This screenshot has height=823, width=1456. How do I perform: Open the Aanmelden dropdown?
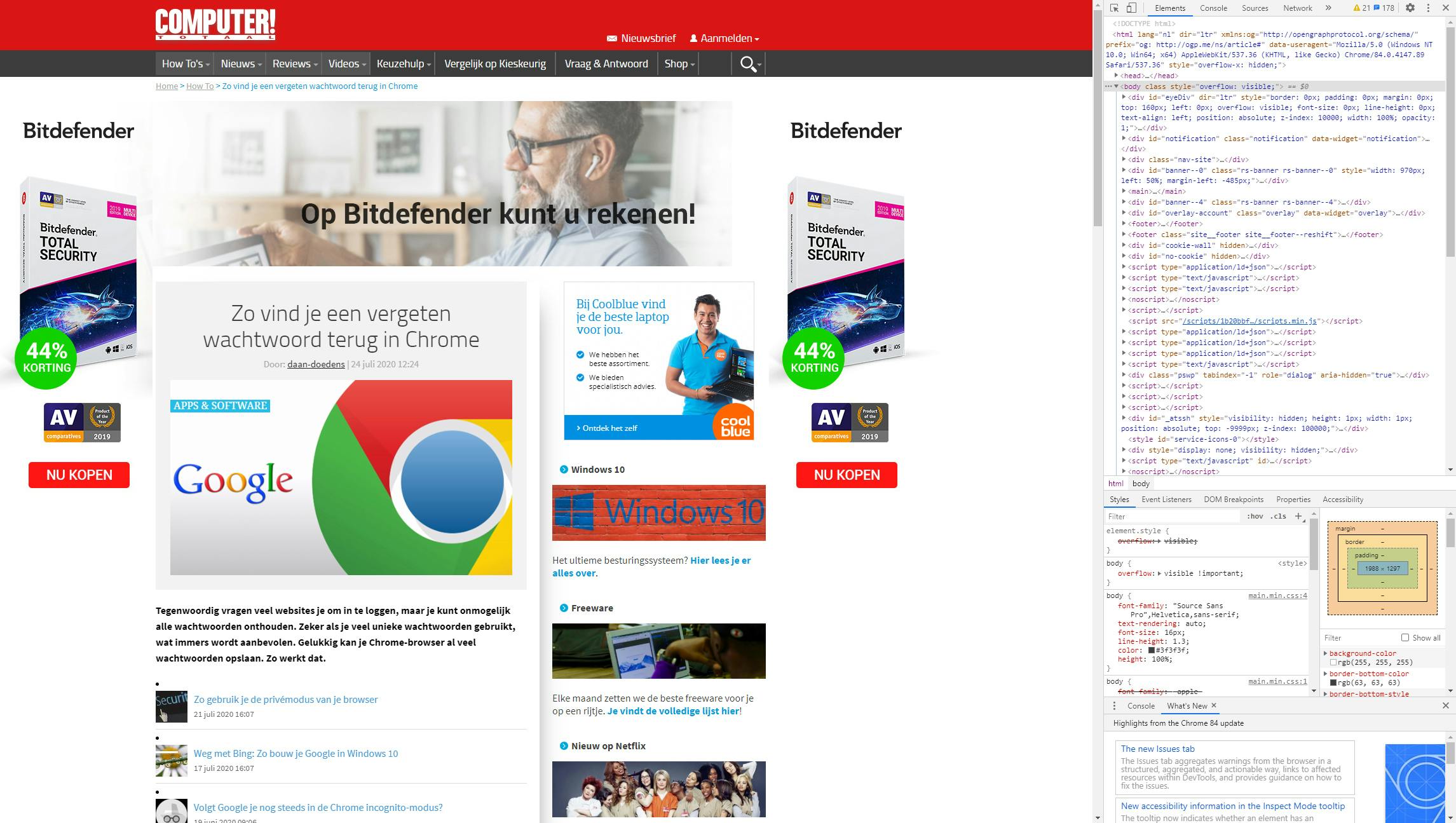pyautogui.click(x=725, y=38)
